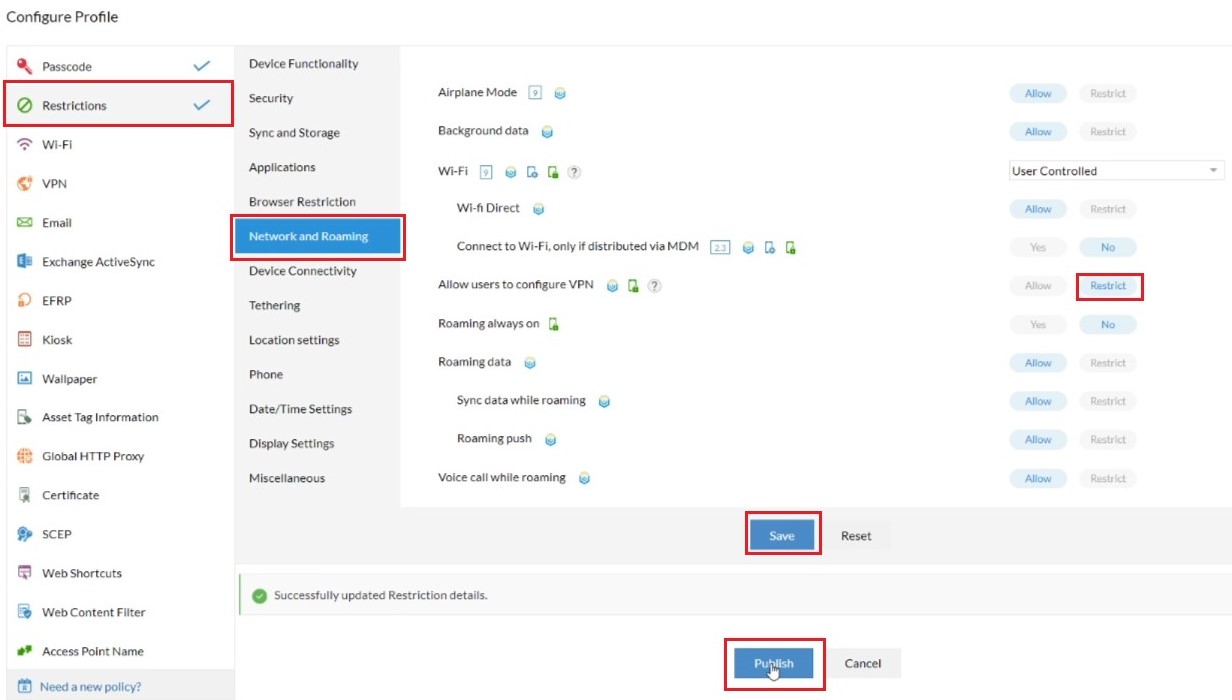1232x700 pixels.
Task: Click the Successfully updated Restriction details message
Action: [381, 596]
